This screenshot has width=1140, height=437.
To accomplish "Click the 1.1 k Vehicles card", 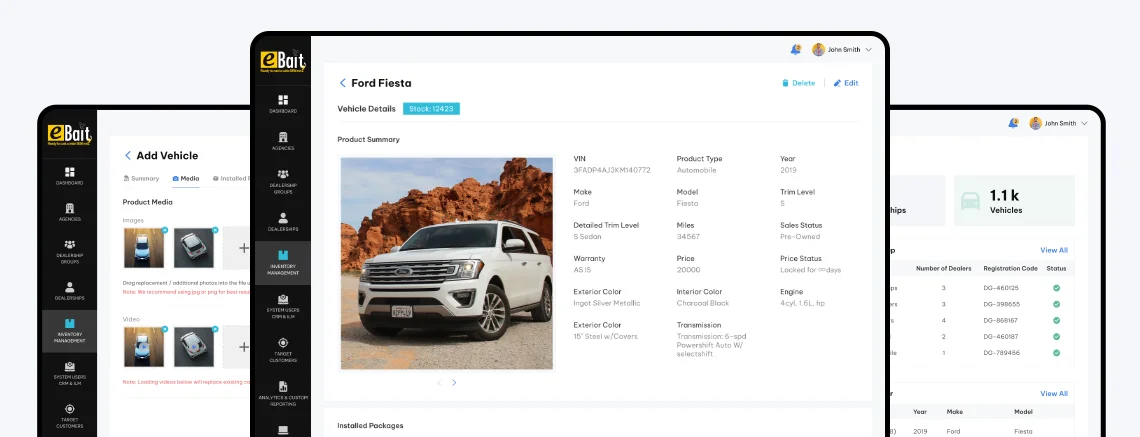I will click(x=1014, y=201).
